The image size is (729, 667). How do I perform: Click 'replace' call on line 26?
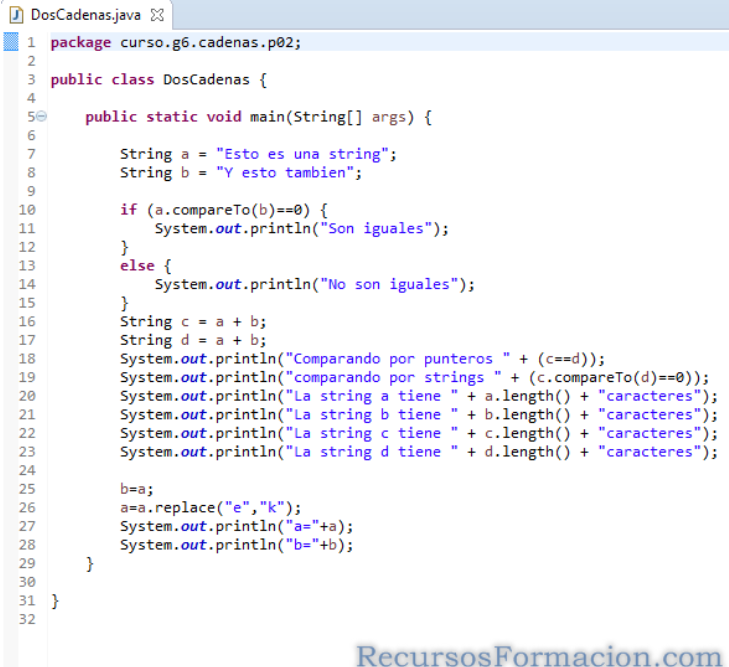tap(185, 508)
